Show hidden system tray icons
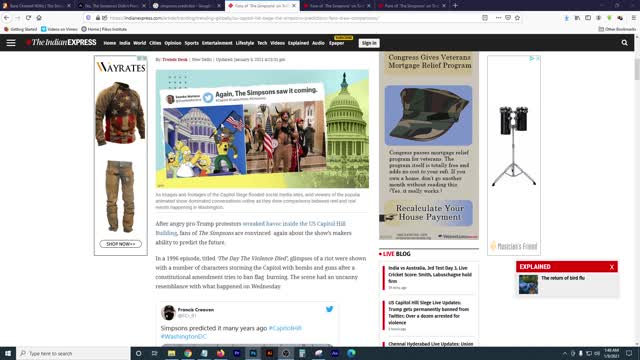 tap(565, 353)
